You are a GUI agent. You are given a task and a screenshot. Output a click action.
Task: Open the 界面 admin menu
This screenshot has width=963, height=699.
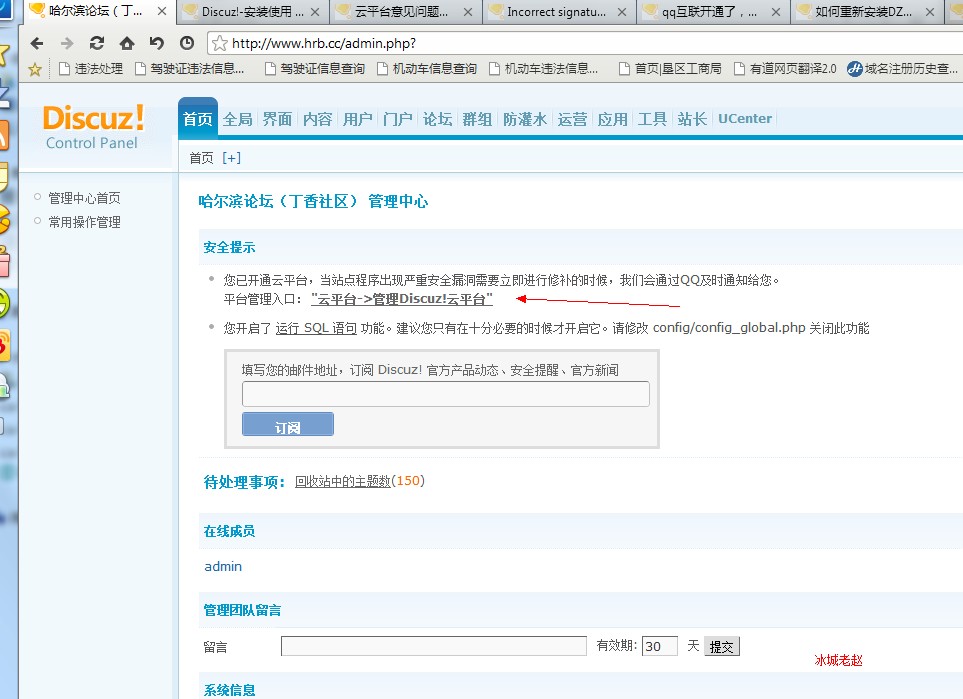click(278, 119)
